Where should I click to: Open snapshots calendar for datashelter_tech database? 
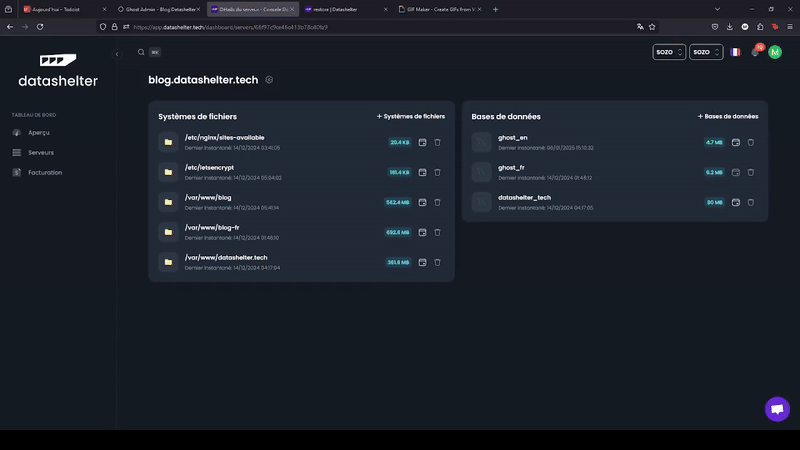tap(736, 202)
